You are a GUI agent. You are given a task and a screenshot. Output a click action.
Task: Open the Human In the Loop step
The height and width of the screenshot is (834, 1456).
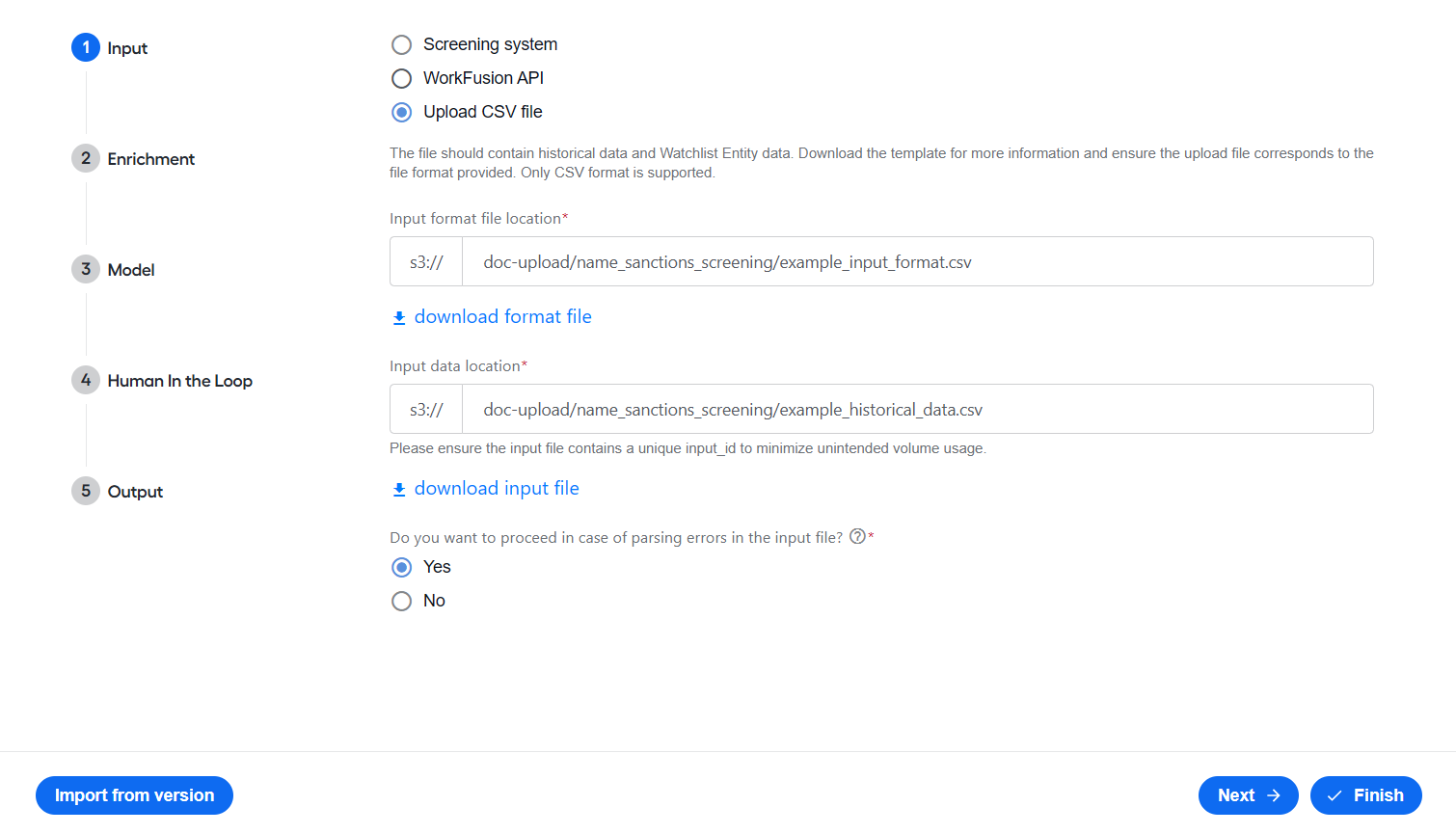point(180,381)
